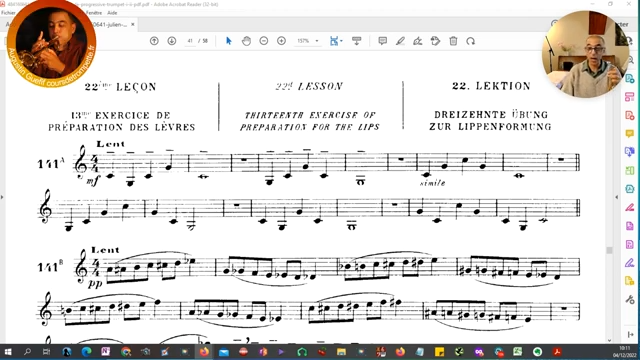Open Windows taskbar search
Viewport: 640px width, 360px height.
pos(27,351)
